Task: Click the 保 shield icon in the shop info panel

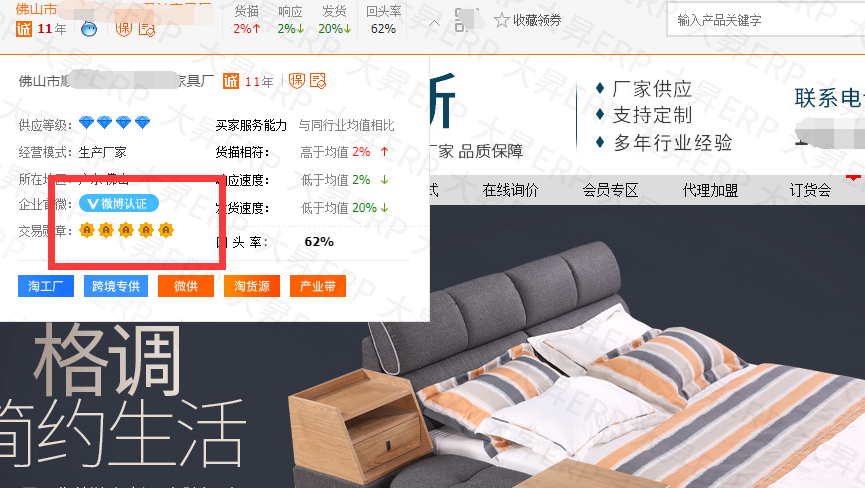Action: (297, 81)
